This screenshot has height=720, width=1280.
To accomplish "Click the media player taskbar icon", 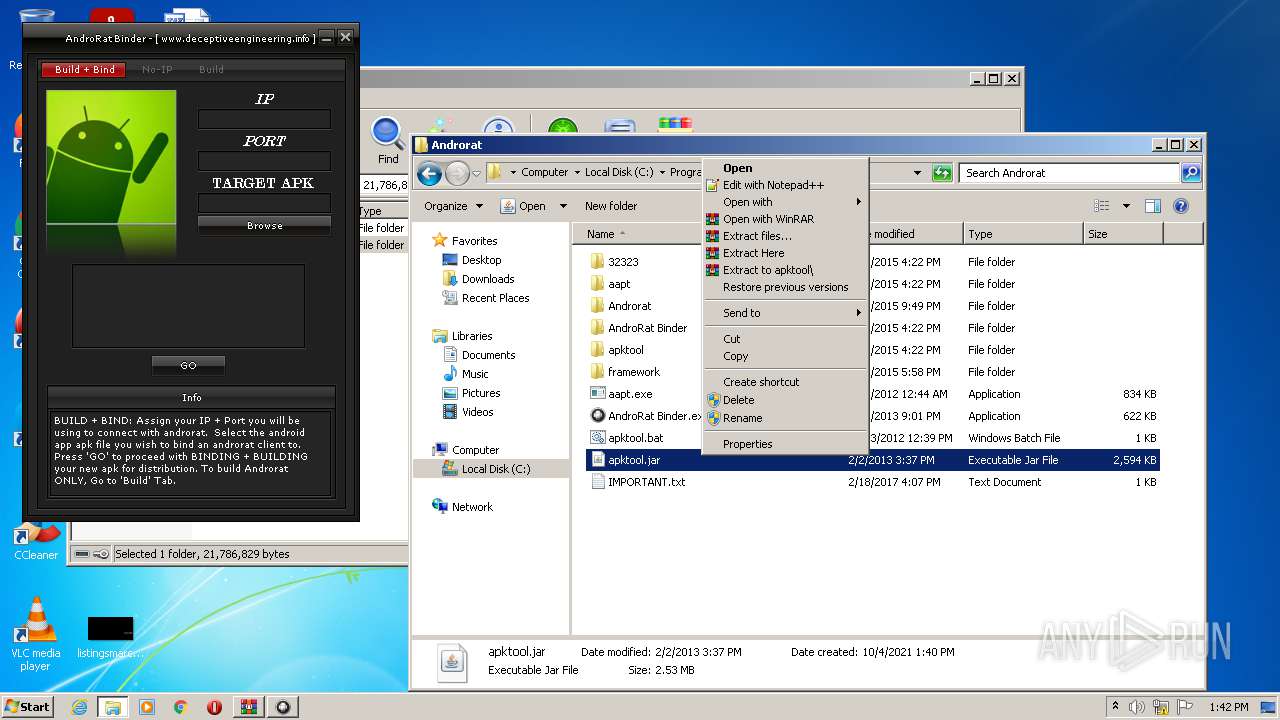I will [147, 707].
